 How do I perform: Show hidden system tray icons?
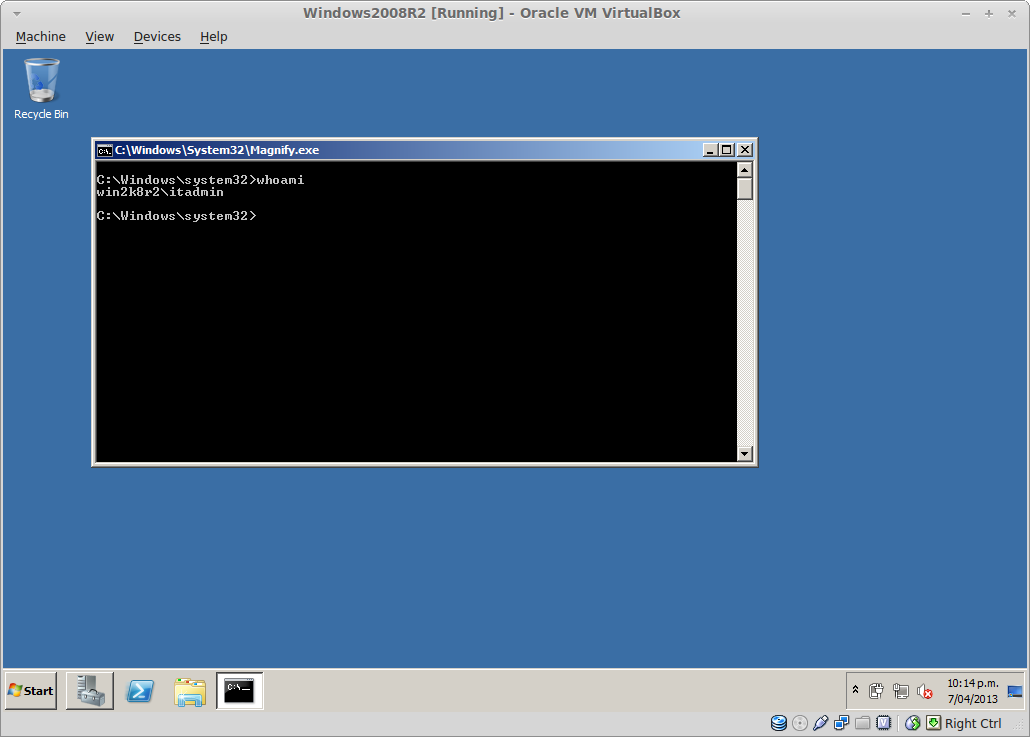tap(855, 690)
